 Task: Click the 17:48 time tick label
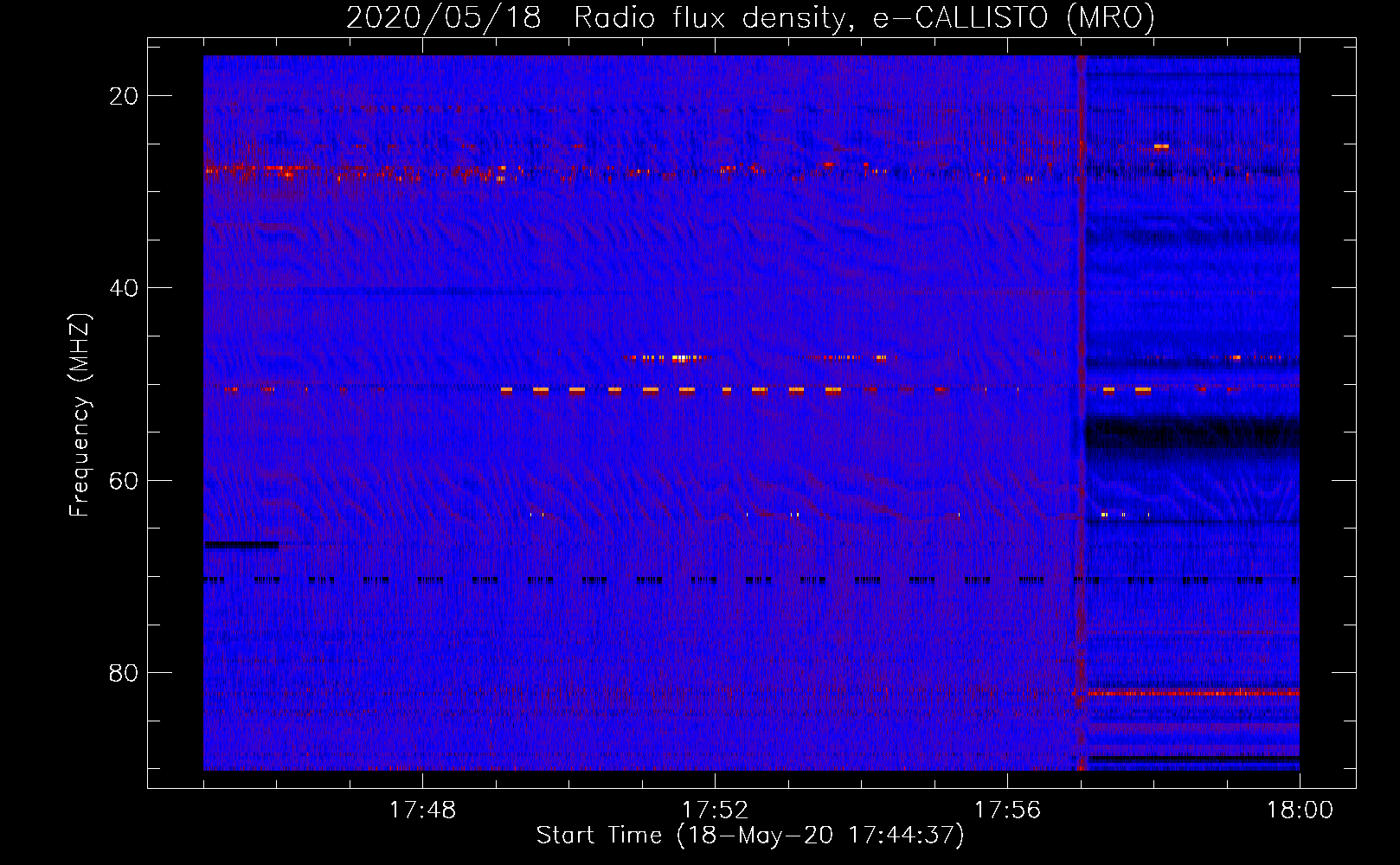tap(422, 811)
